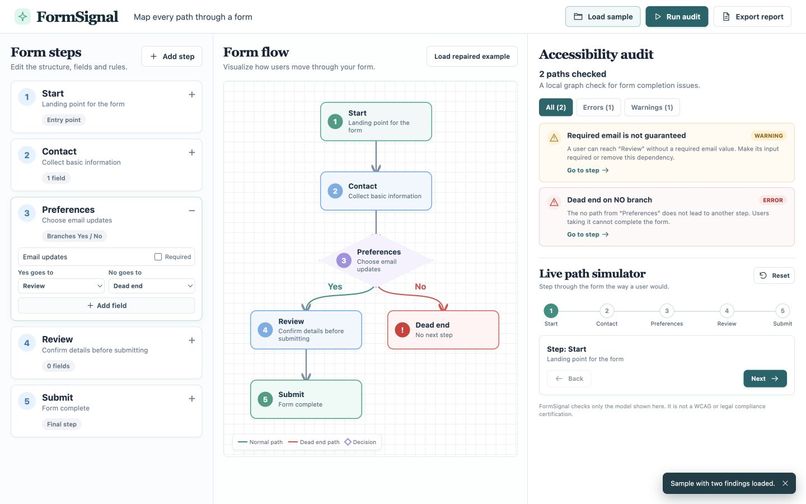Image resolution: width=806 pixels, height=504 pixels.
Task: Click the 'Branches Yes / No' tag
Action: pos(75,236)
